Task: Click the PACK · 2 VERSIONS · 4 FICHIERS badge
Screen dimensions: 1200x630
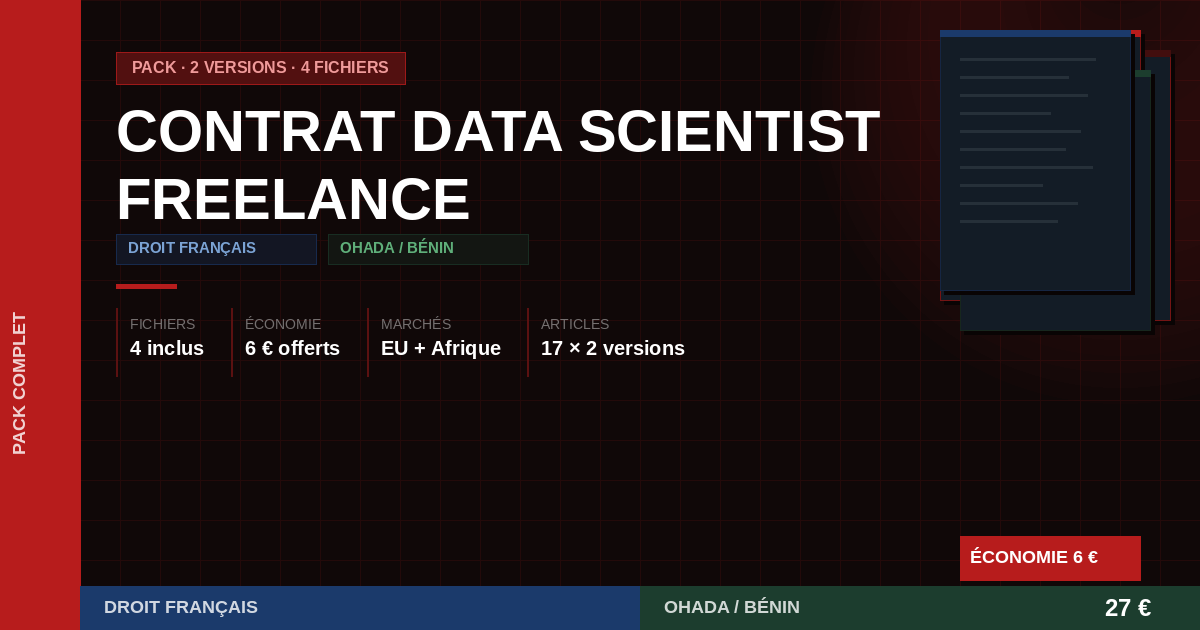Action: 261,68
